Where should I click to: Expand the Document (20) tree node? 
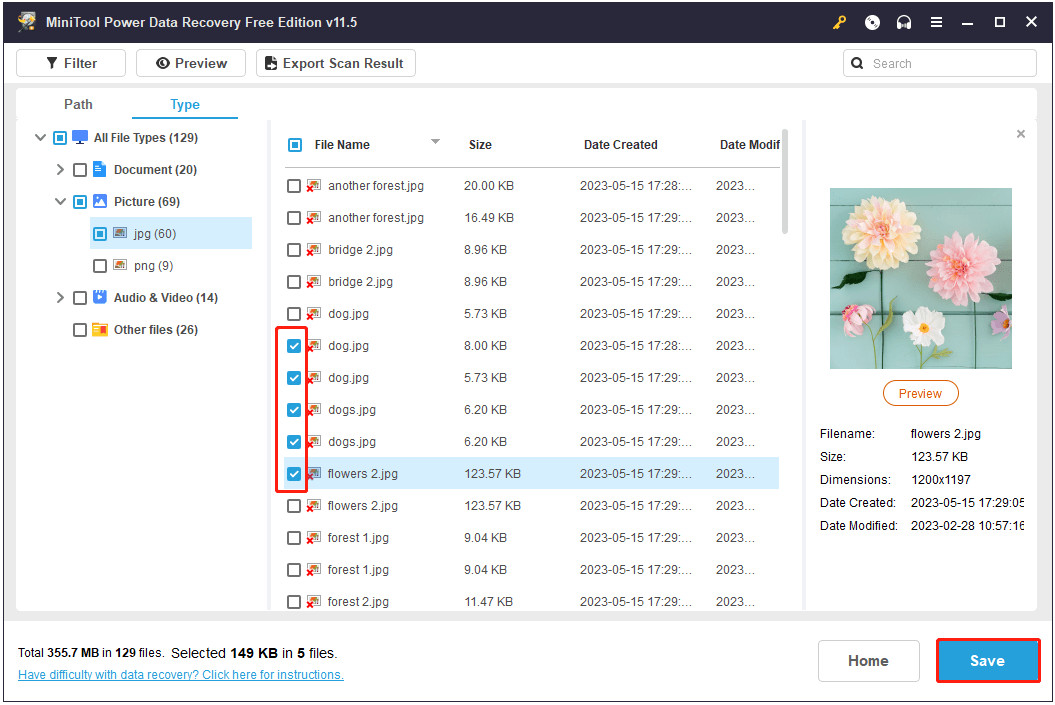tap(60, 170)
